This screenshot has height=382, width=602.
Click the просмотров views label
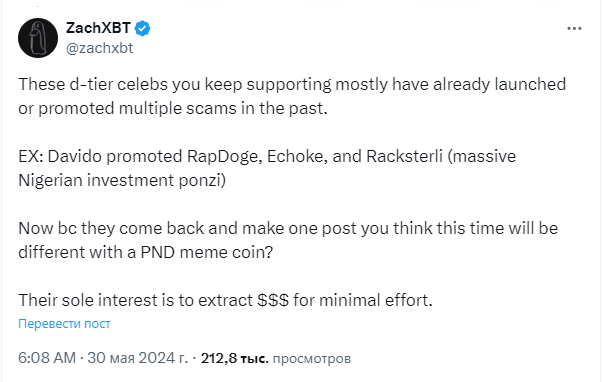tap(312, 359)
